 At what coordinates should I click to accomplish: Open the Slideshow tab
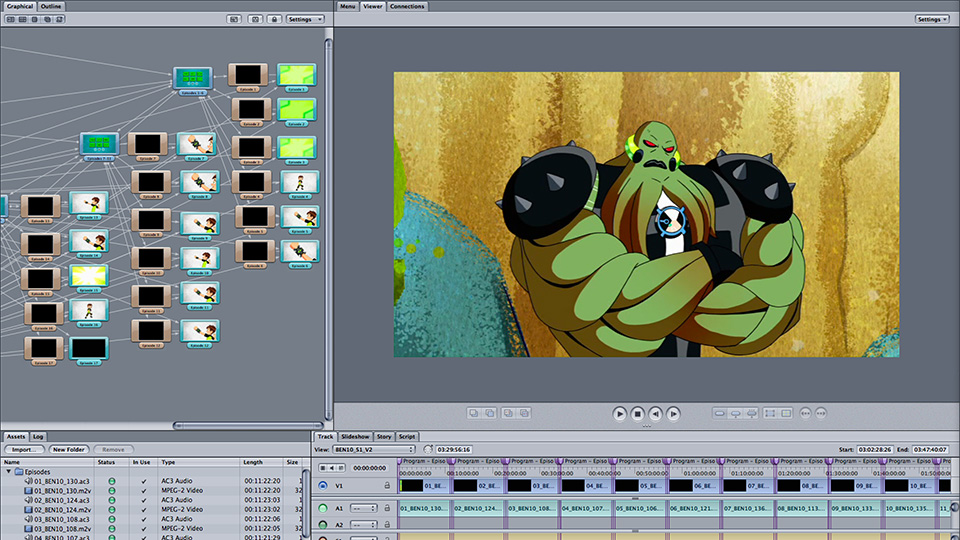(355, 437)
